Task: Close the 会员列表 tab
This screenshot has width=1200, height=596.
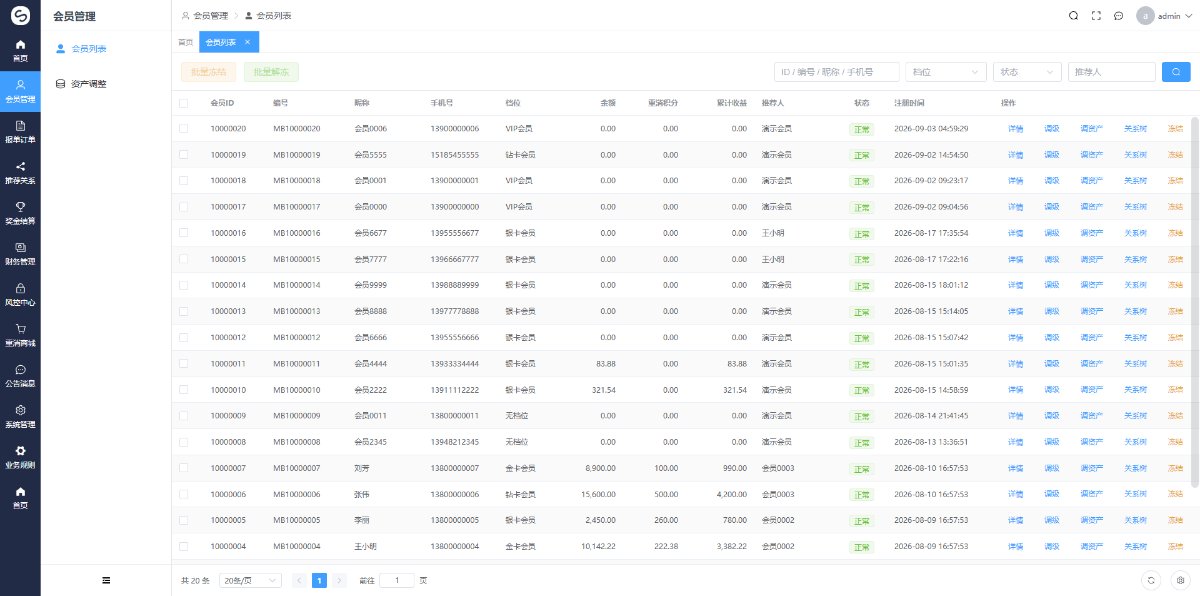Action: 247,42
